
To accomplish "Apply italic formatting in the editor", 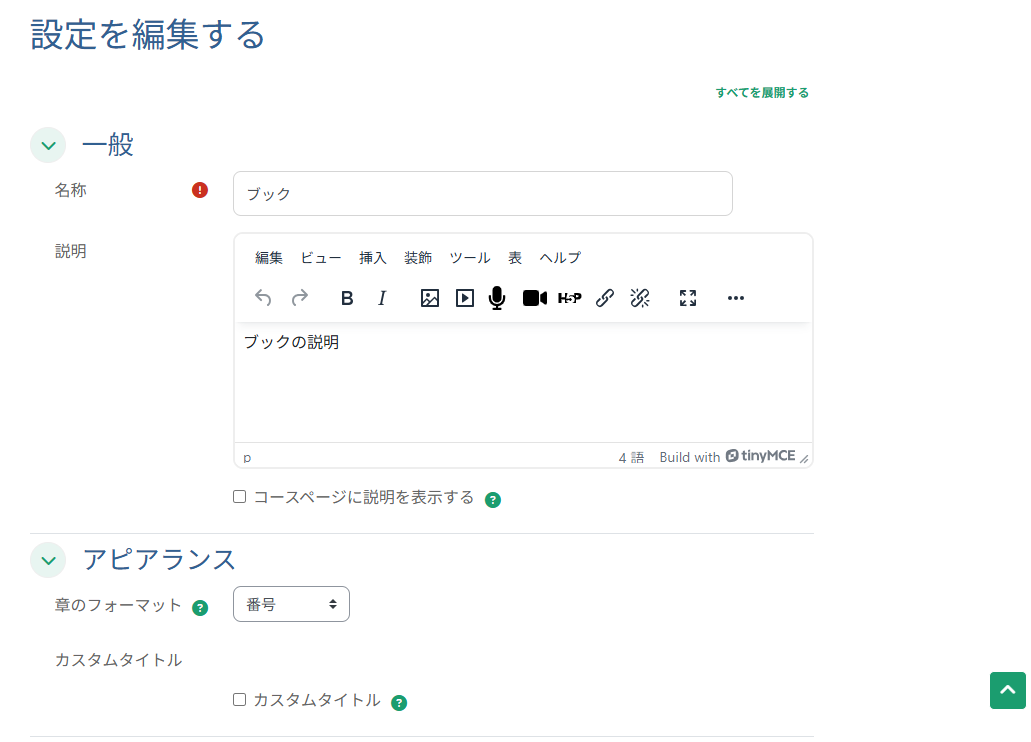I will point(383,298).
